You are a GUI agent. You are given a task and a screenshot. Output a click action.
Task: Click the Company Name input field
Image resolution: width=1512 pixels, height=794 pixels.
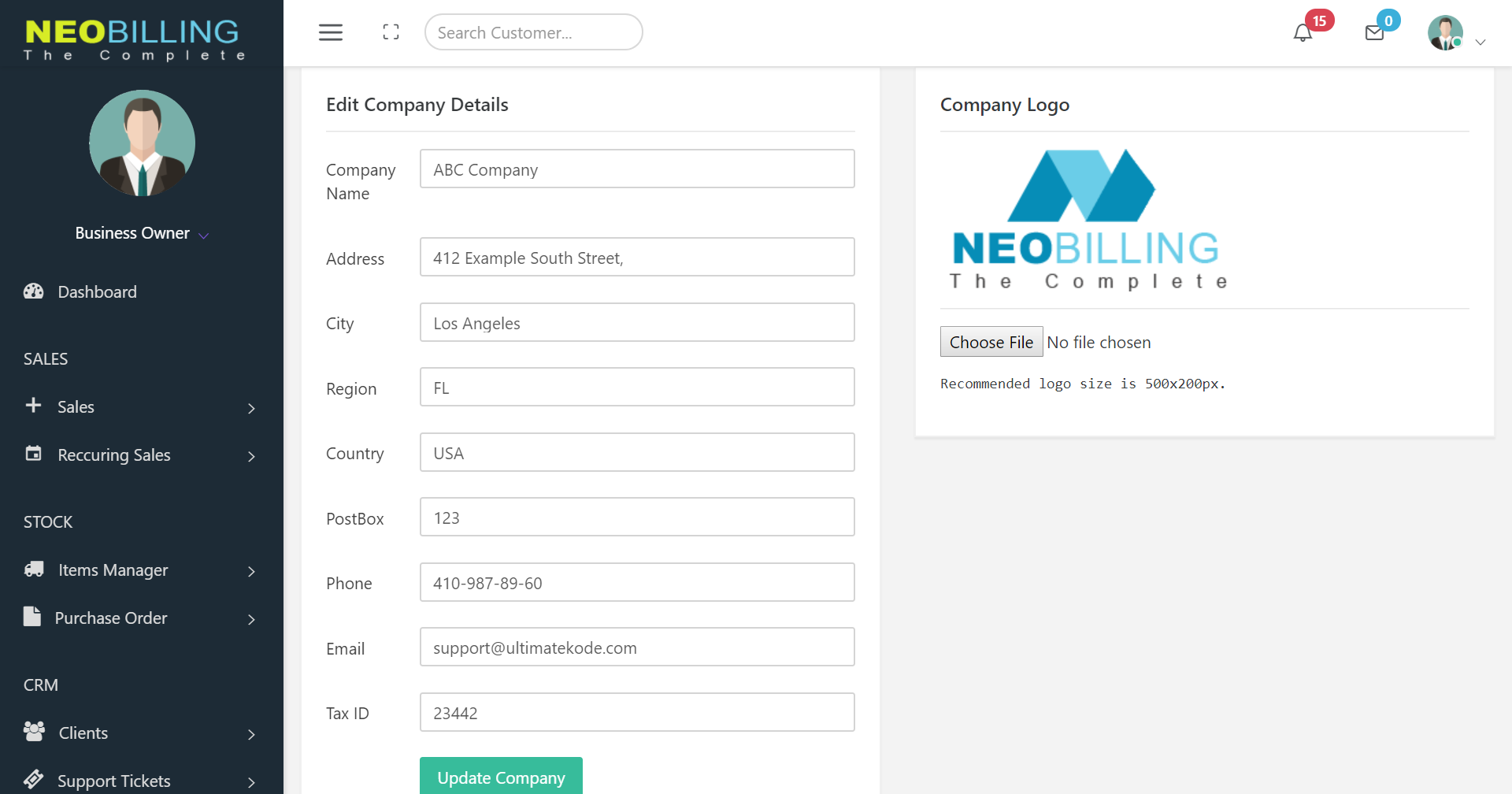point(636,169)
